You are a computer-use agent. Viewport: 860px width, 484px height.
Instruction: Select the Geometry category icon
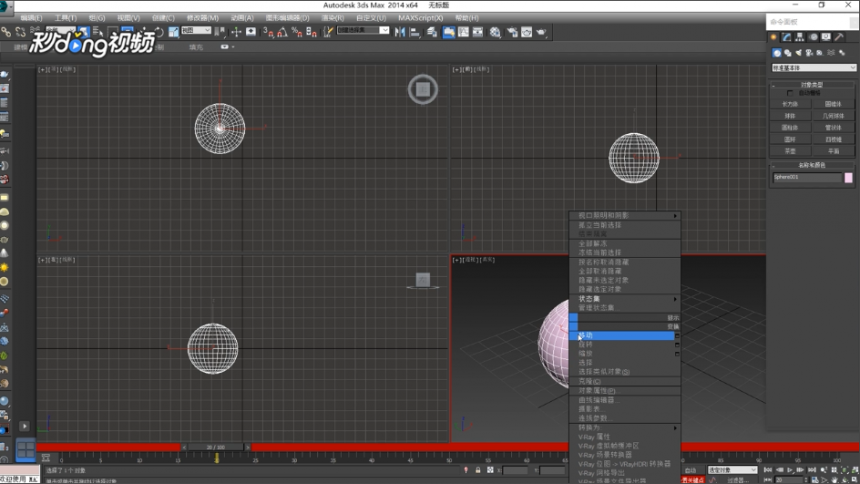pos(777,53)
